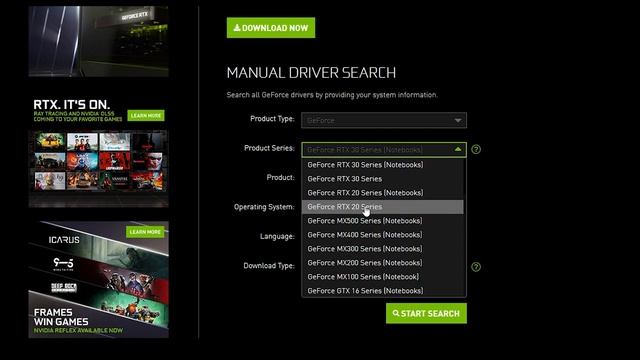Screen dimensions: 640x360
Task: Click the magnifier icon on Start Search
Action: (x=396, y=313)
